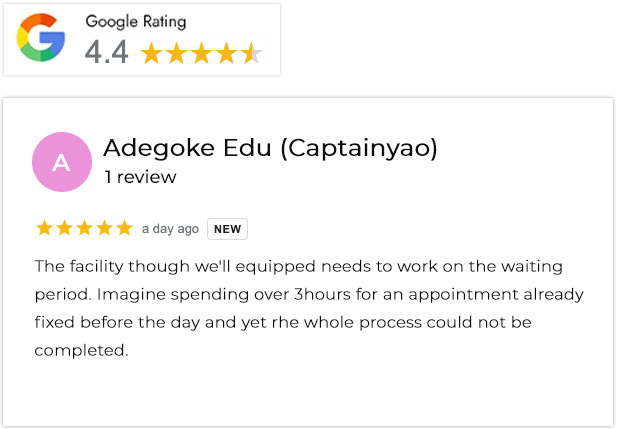The width and height of the screenshot is (617, 429).
Task: Click the pink avatar with letter A
Action: click(61, 161)
